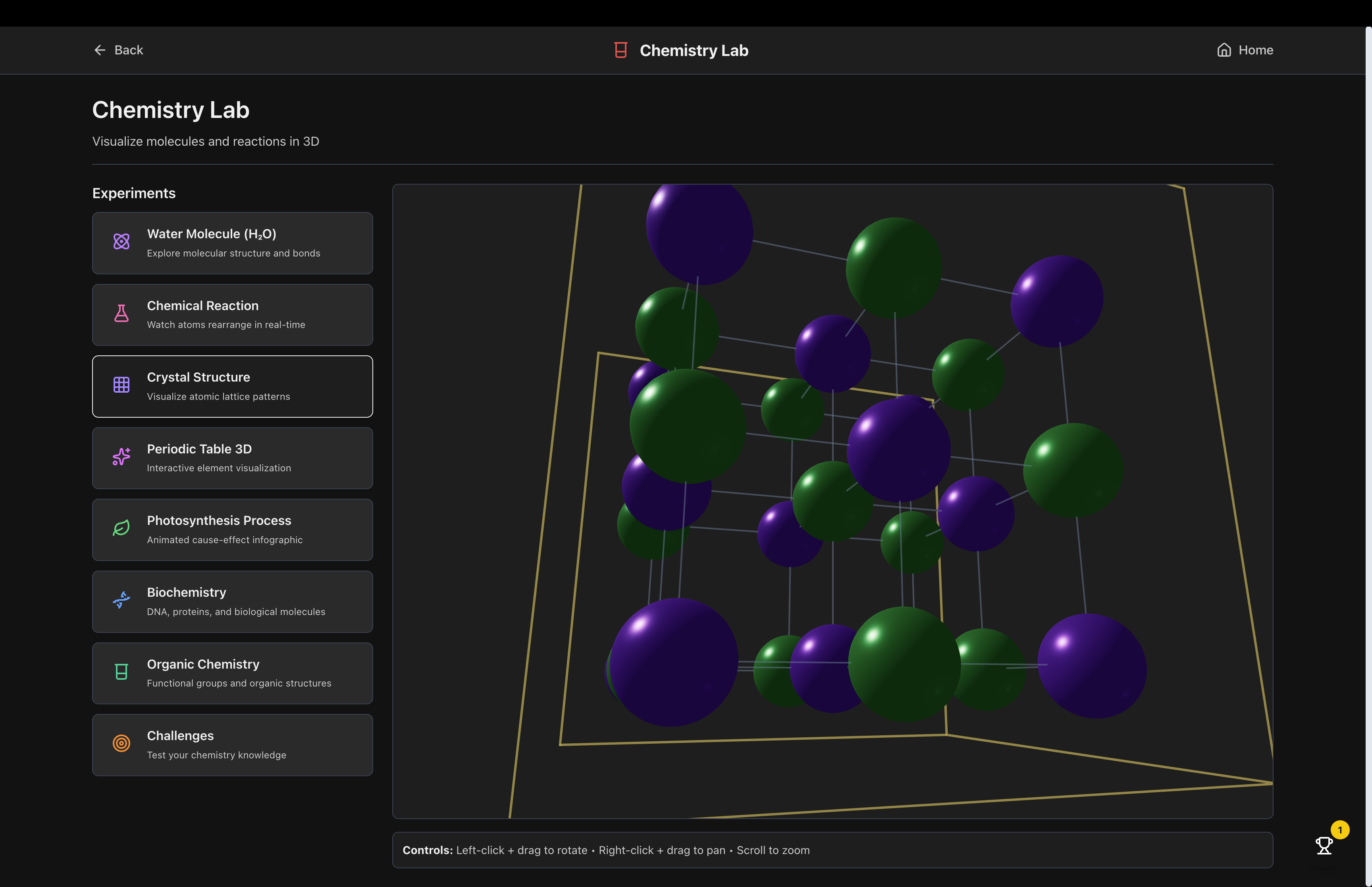
Task: Go back using the Back arrow
Action: tap(100, 50)
